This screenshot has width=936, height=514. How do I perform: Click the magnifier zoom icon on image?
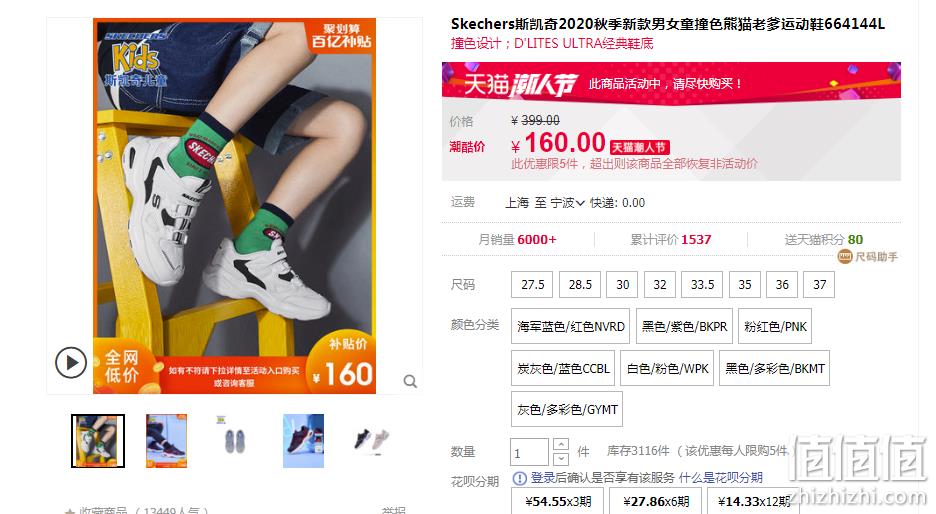410,381
